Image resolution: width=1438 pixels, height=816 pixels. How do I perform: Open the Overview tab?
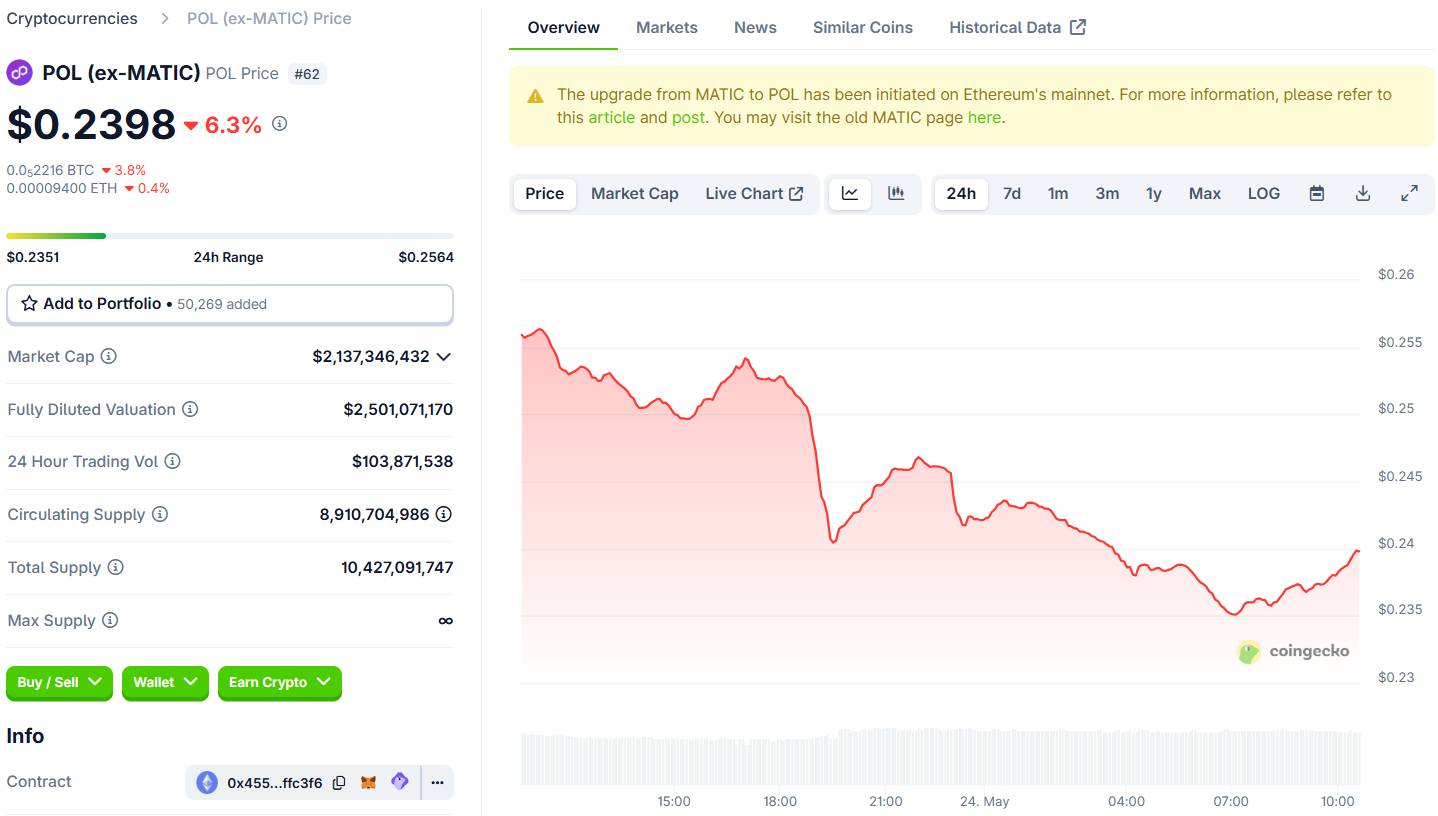pyautogui.click(x=564, y=27)
